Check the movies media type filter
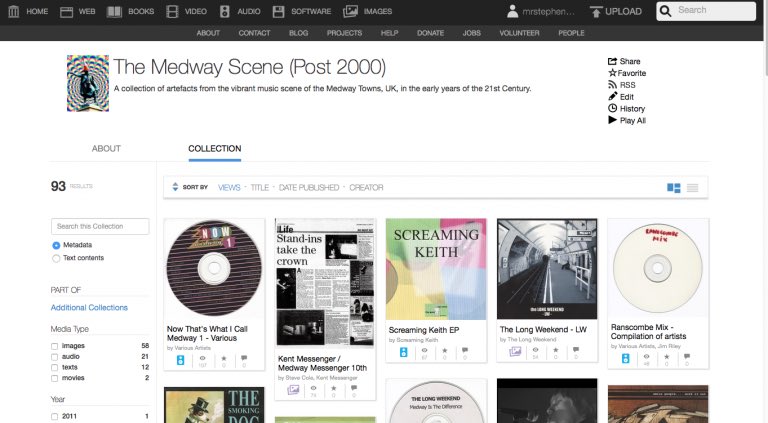Viewport: 768px width, 423px height. tap(54, 378)
